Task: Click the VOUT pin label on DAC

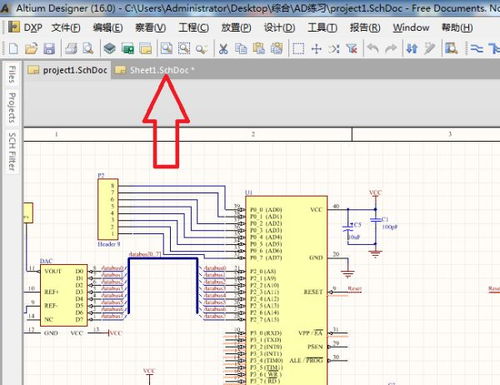Action: point(53,271)
